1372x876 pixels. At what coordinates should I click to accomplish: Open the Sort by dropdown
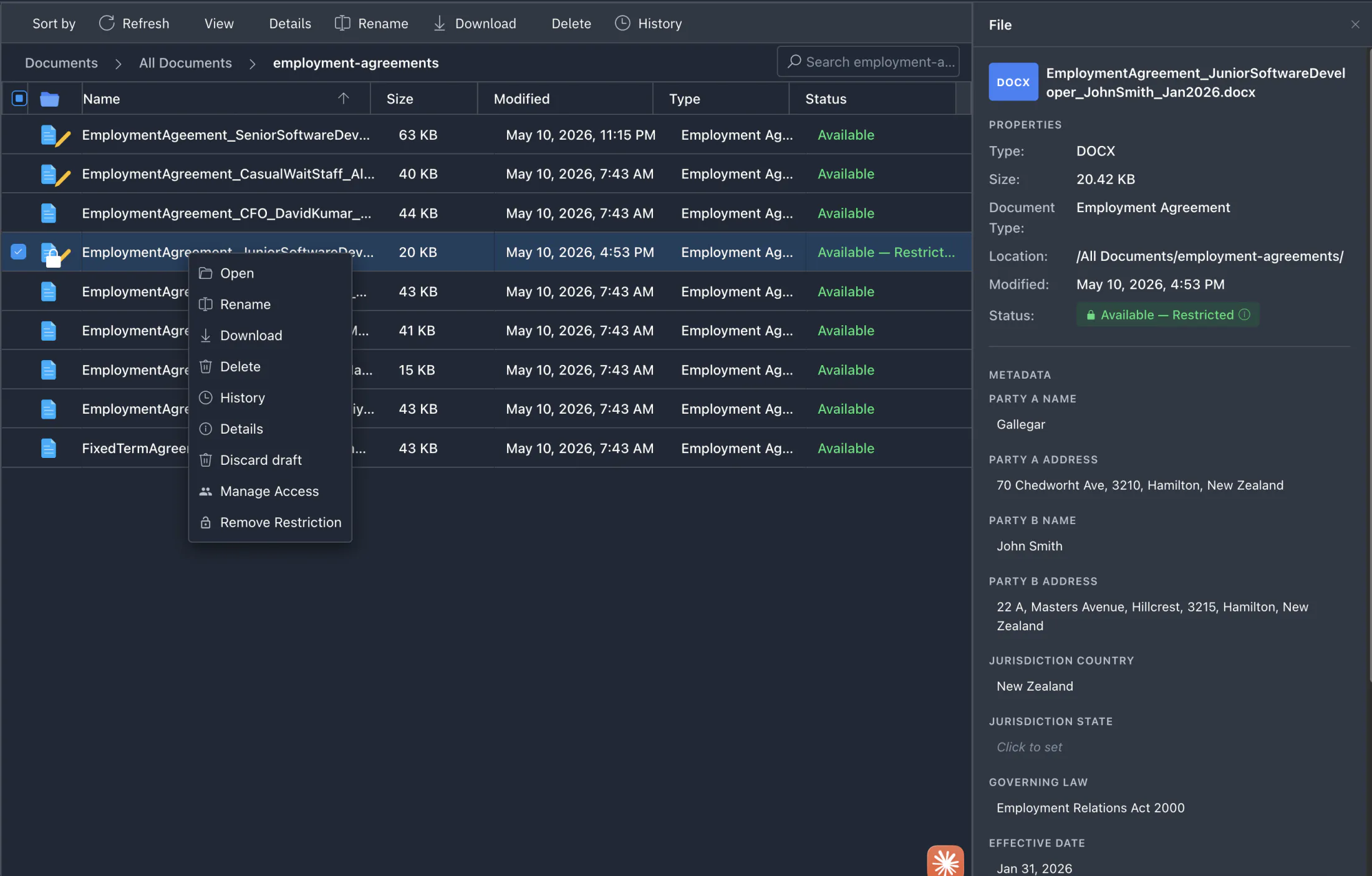54,23
